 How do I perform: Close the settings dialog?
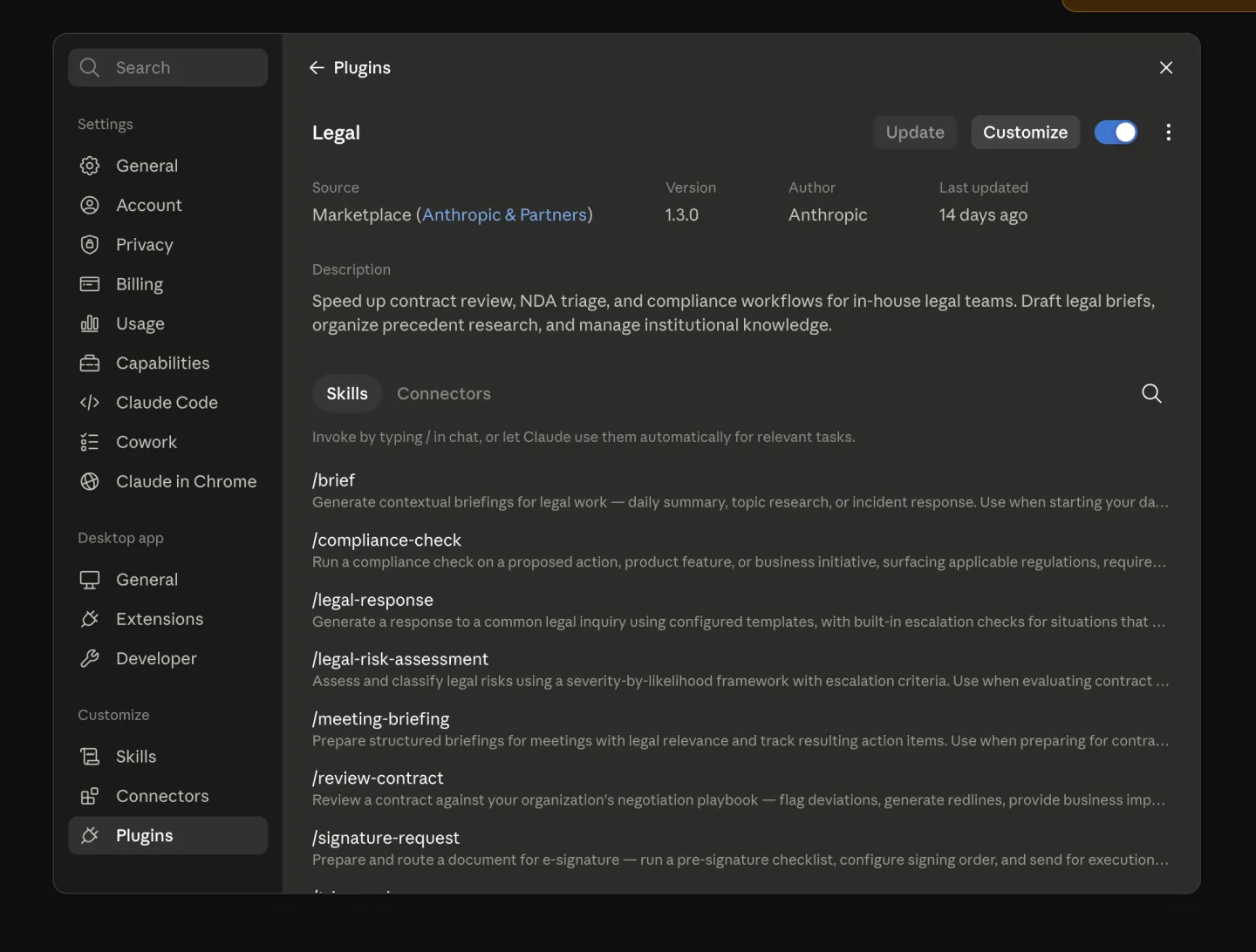point(1166,68)
